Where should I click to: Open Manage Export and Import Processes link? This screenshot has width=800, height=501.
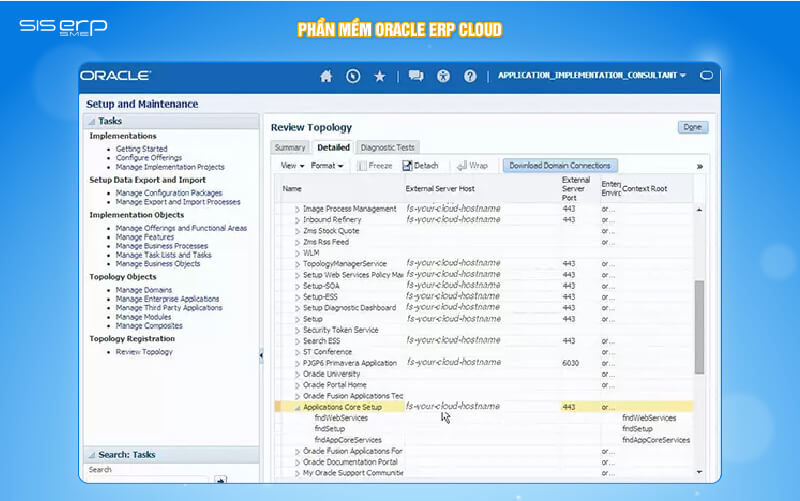pyautogui.click(x=178, y=202)
